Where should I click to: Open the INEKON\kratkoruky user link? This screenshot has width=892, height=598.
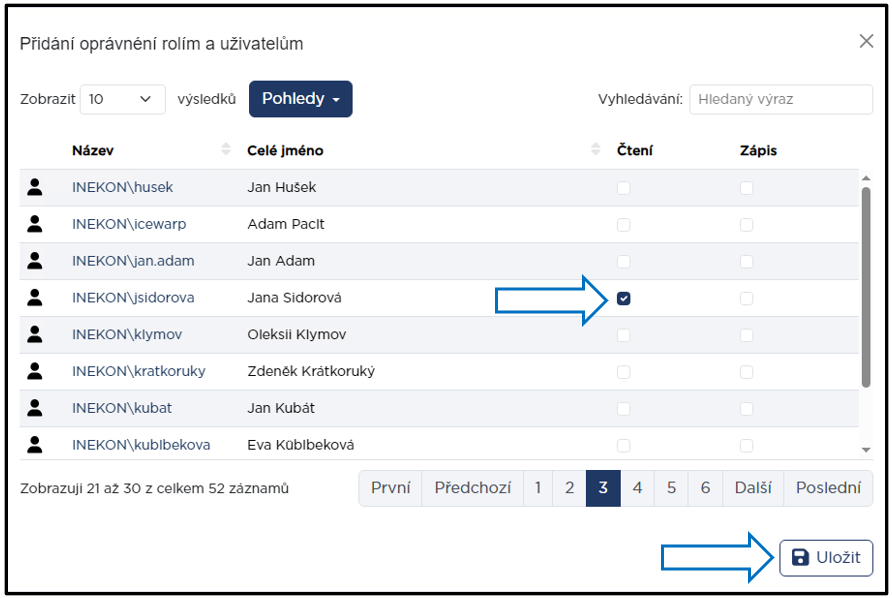pyautogui.click(x=139, y=371)
